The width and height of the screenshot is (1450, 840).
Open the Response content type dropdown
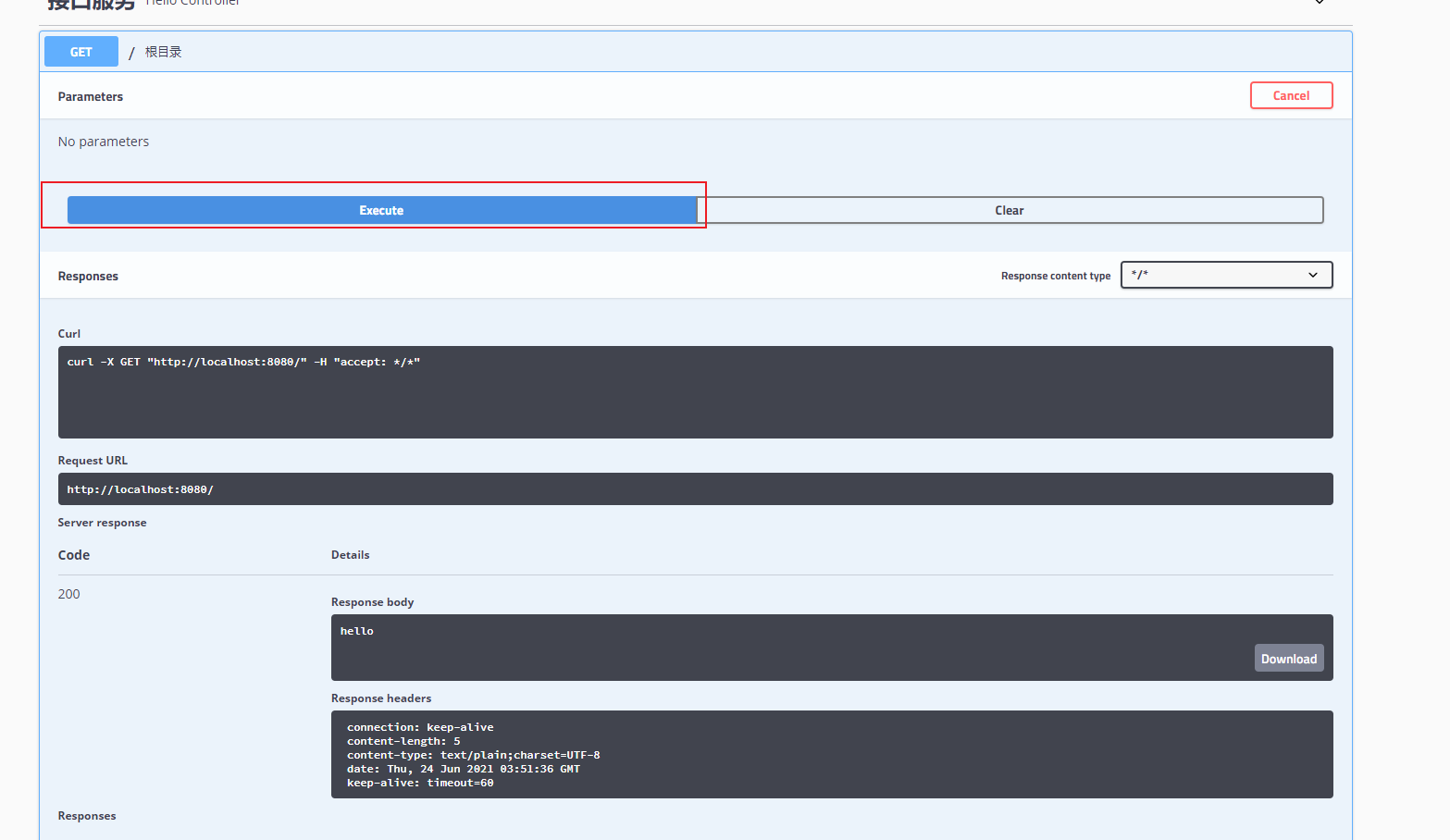pyautogui.click(x=1226, y=275)
